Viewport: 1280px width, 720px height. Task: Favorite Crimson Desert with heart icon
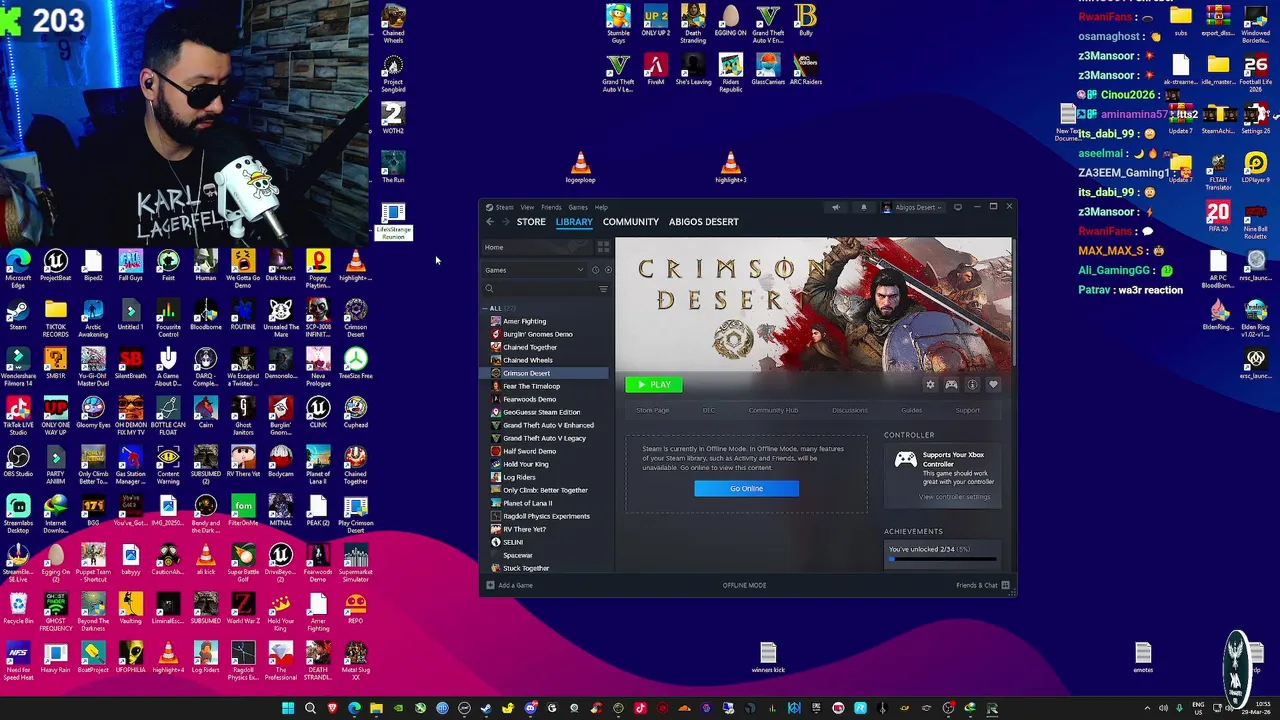993,385
